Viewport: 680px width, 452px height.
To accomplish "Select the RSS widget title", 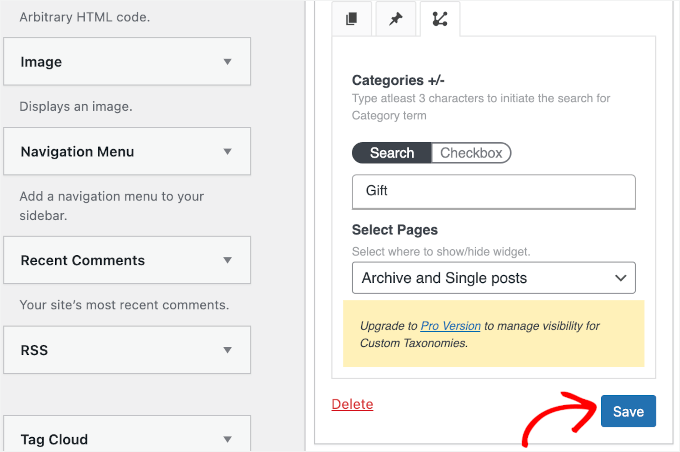I will pos(34,350).
